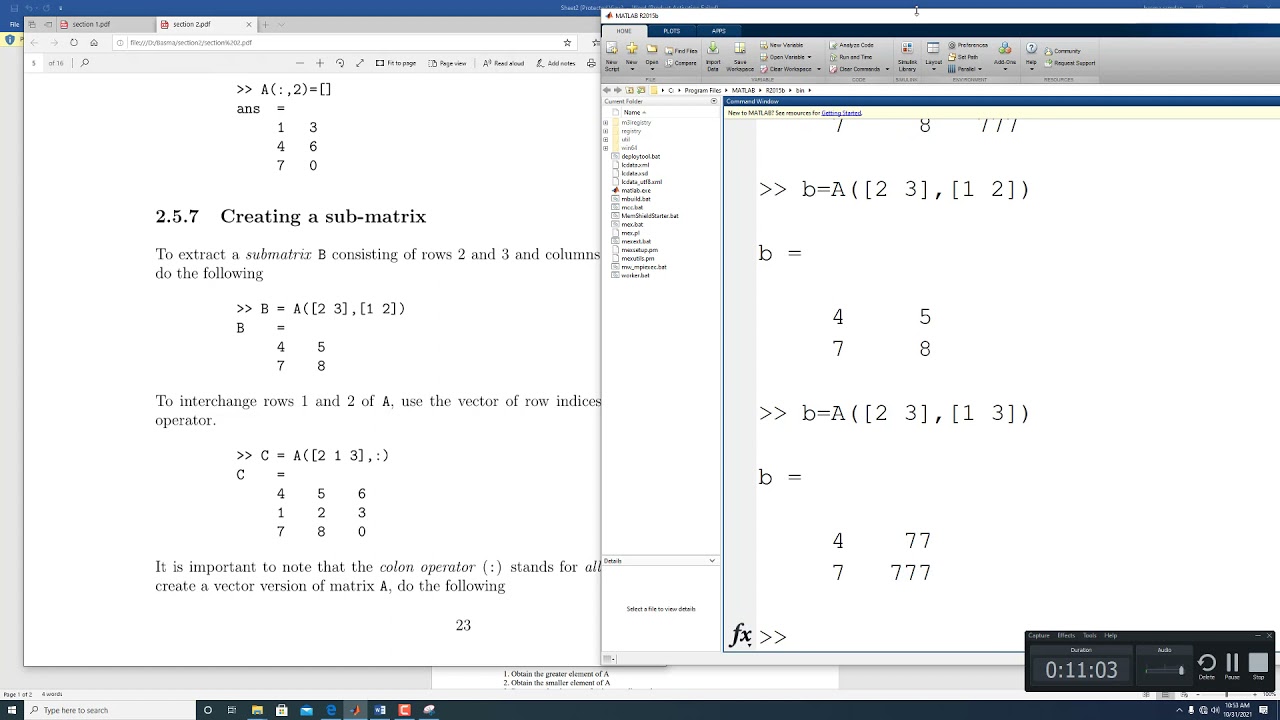Click Find Files in MATLAB toolstrip
The width and height of the screenshot is (1280, 720).
point(681,50)
